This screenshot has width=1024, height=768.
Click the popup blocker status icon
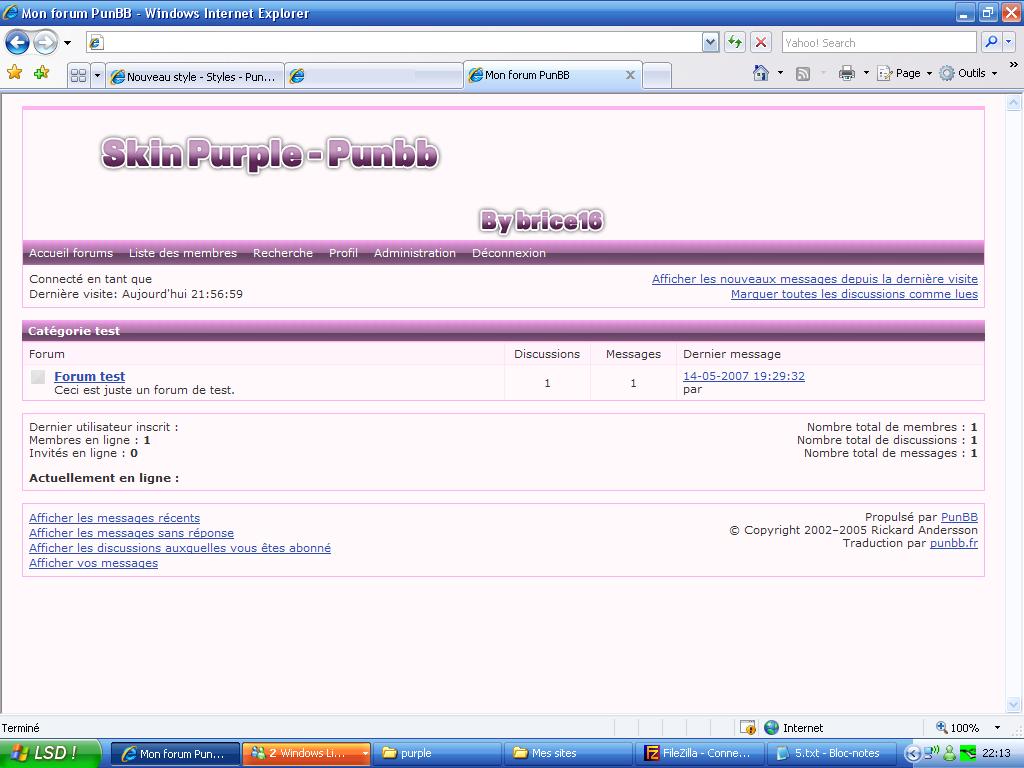pyautogui.click(x=748, y=728)
